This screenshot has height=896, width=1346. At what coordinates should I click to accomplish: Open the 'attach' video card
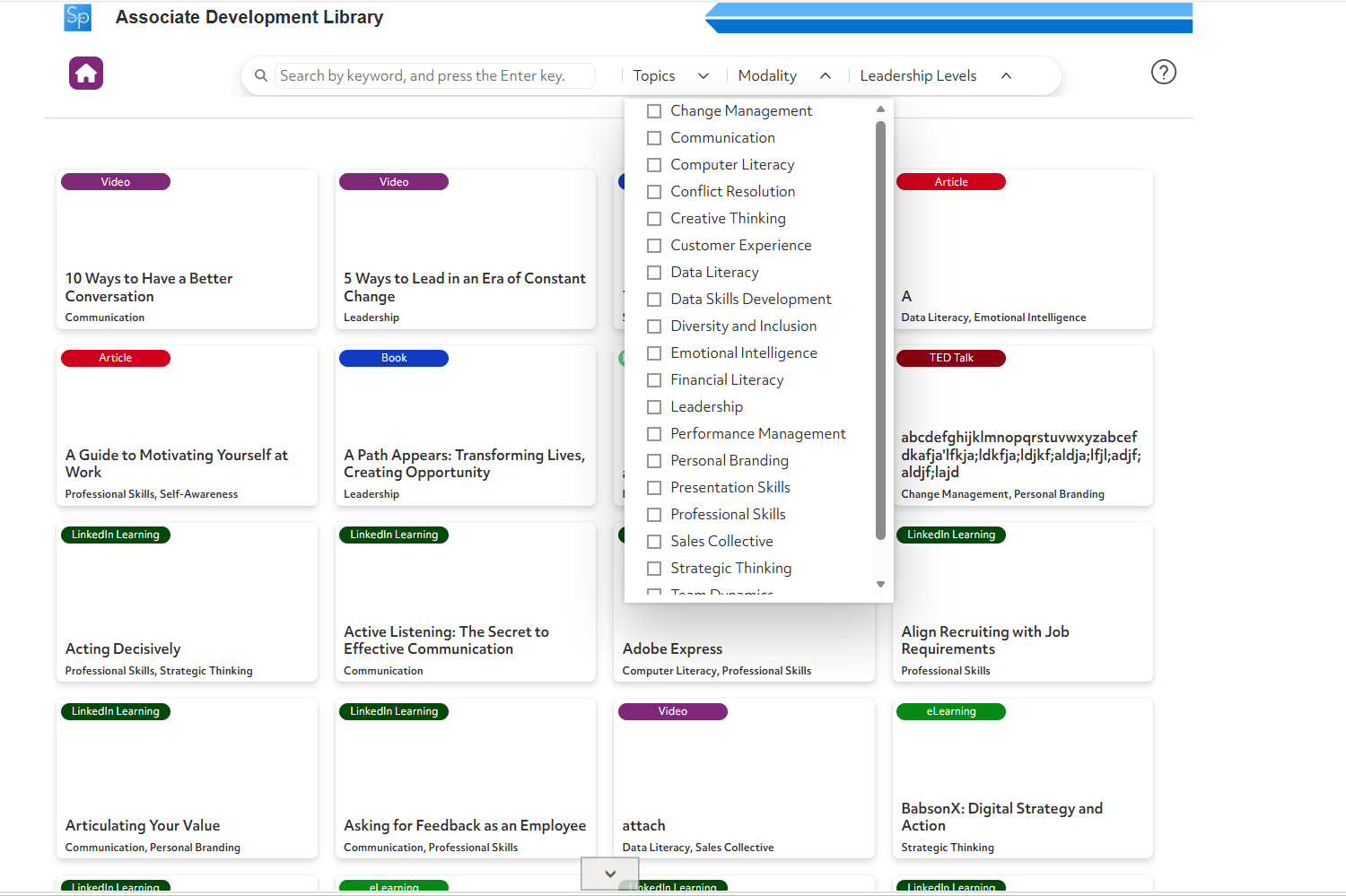[x=744, y=779]
